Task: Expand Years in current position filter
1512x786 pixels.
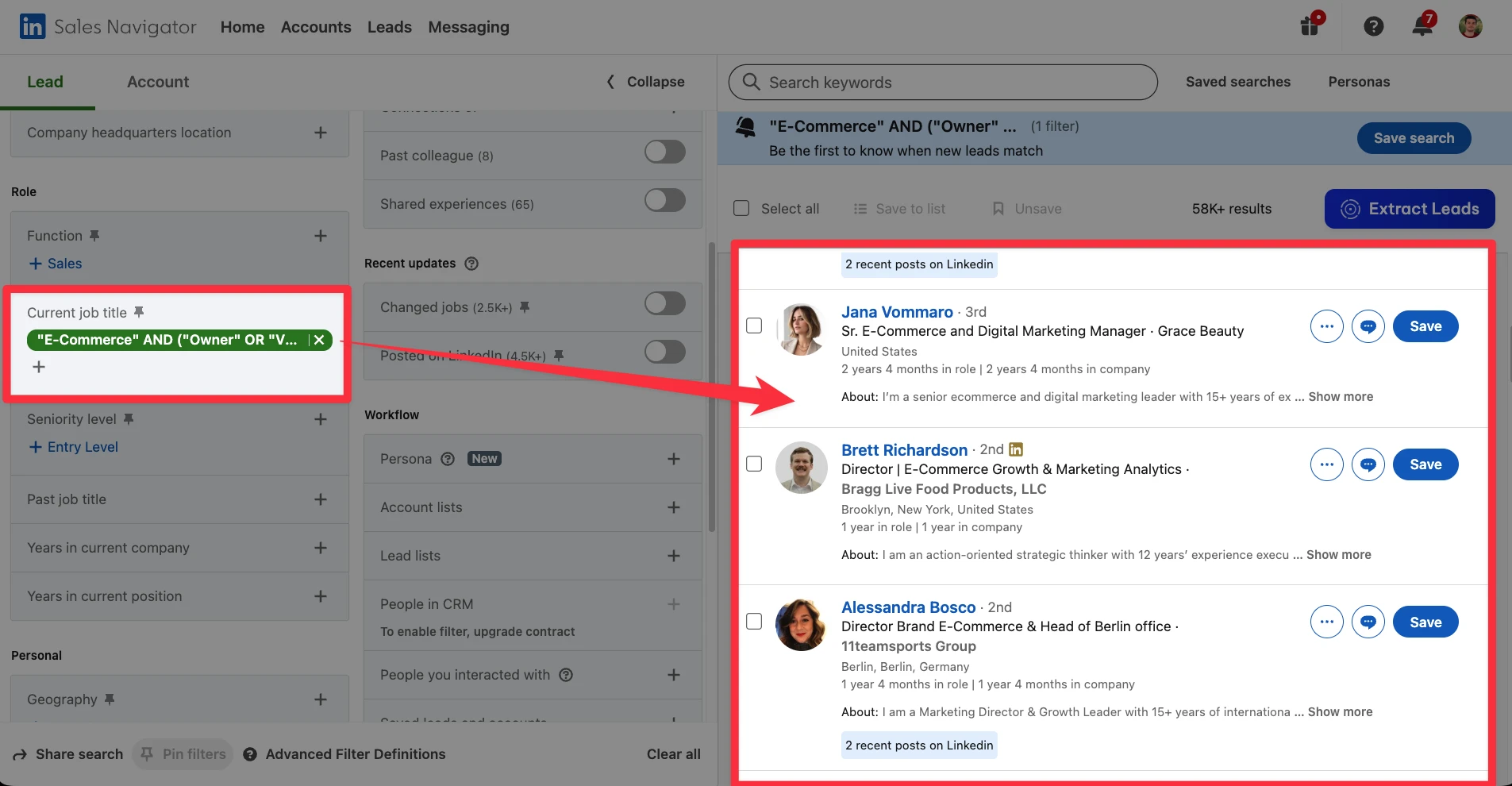Action: click(x=321, y=596)
